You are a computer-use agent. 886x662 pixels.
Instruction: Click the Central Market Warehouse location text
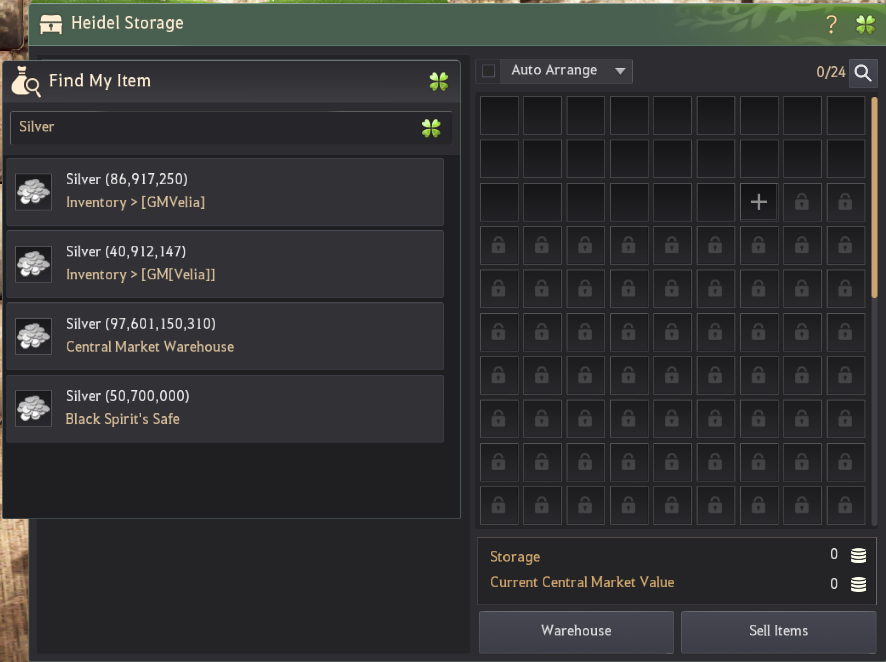[x=150, y=347]
